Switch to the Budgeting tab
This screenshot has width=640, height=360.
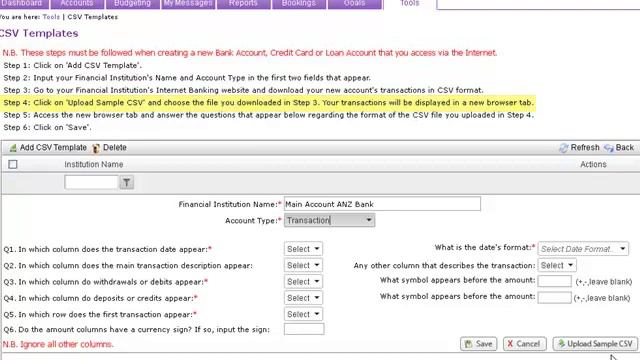coord(133,3)
